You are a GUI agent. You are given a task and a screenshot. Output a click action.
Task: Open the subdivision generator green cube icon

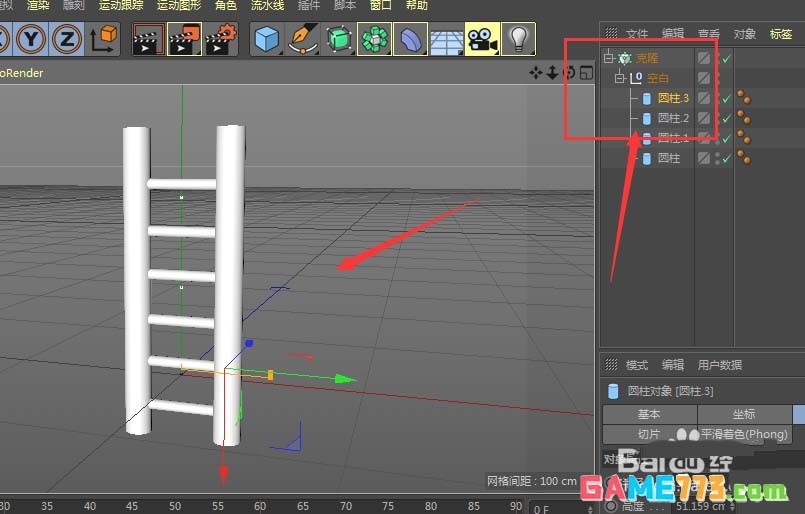338,39
